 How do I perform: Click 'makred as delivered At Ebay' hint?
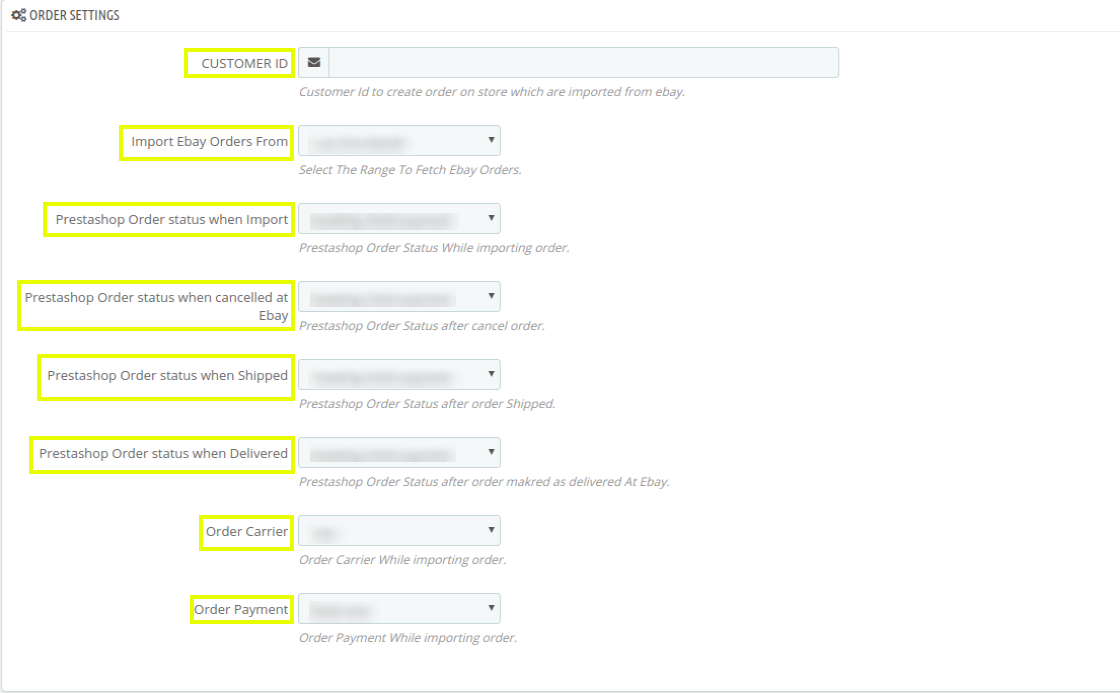(484, 482)
